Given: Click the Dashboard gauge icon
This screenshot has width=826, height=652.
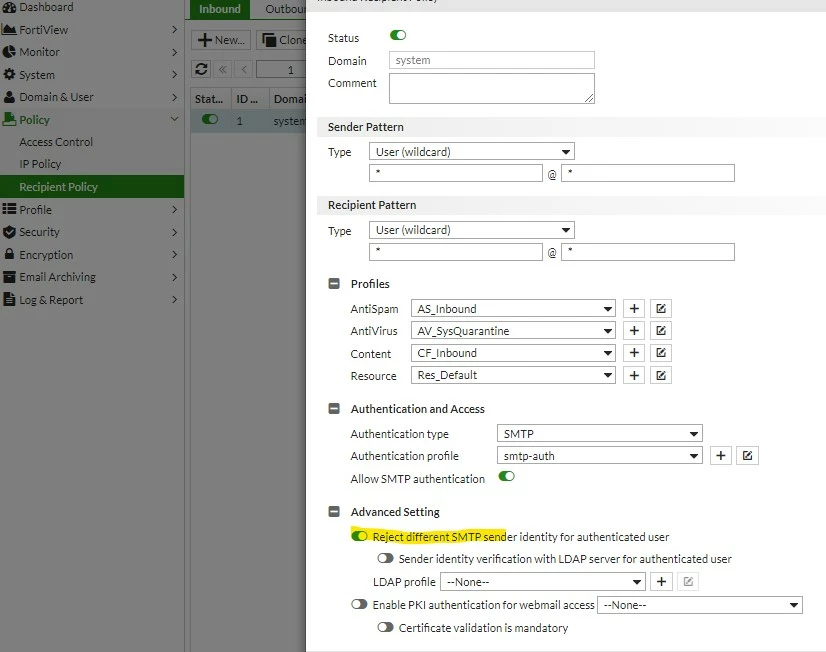Looking at the screenshot, I should click(x=9, y=7).
